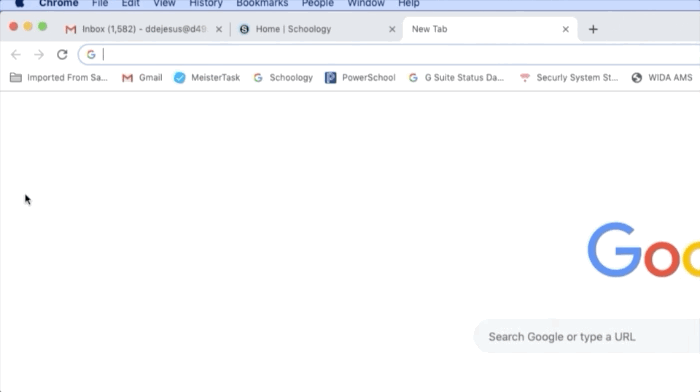Screen dimensions: 700x392
Task: Click the Google logo
Action: pyautogui.click(x=644, y=250)
